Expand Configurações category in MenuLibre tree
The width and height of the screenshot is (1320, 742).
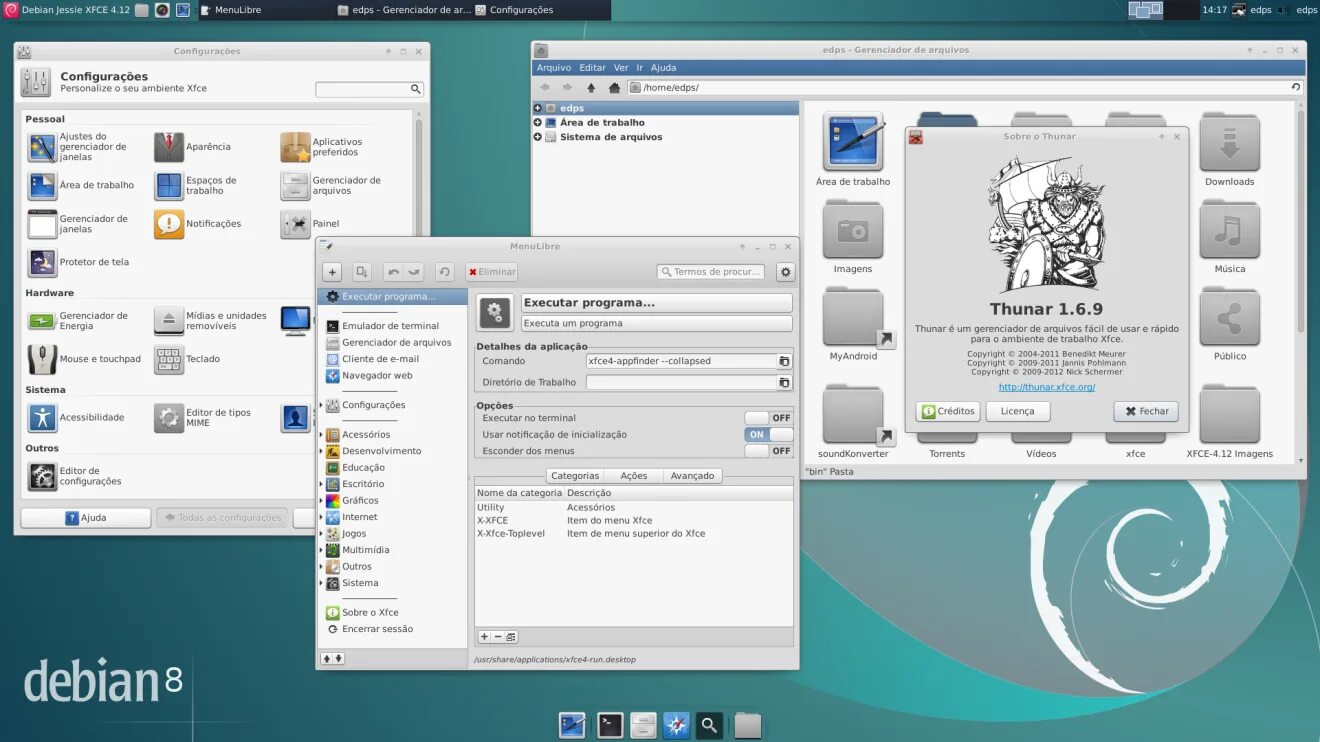[321, 405]
